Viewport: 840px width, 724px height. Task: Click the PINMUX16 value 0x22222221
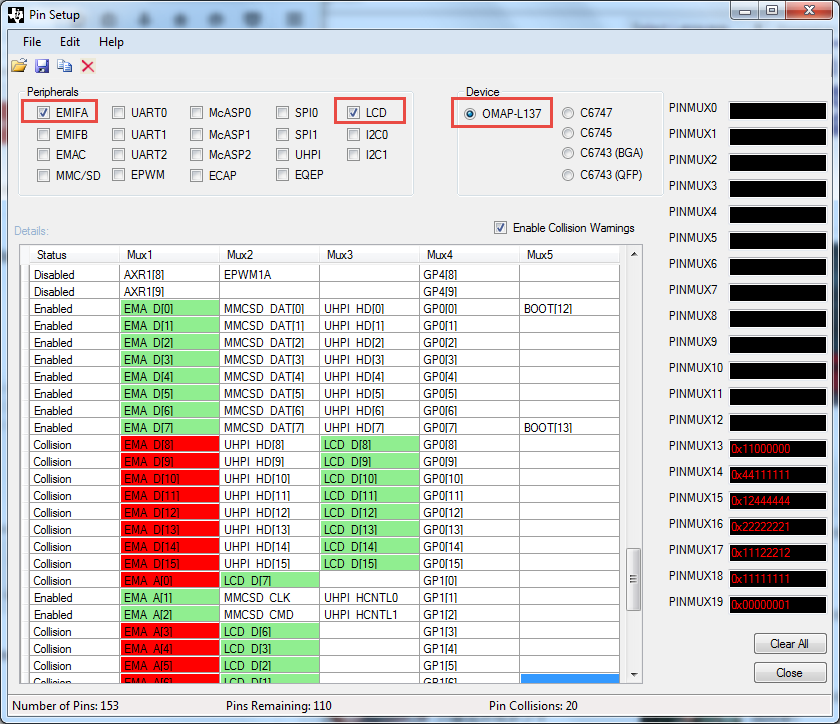point(778,527)
